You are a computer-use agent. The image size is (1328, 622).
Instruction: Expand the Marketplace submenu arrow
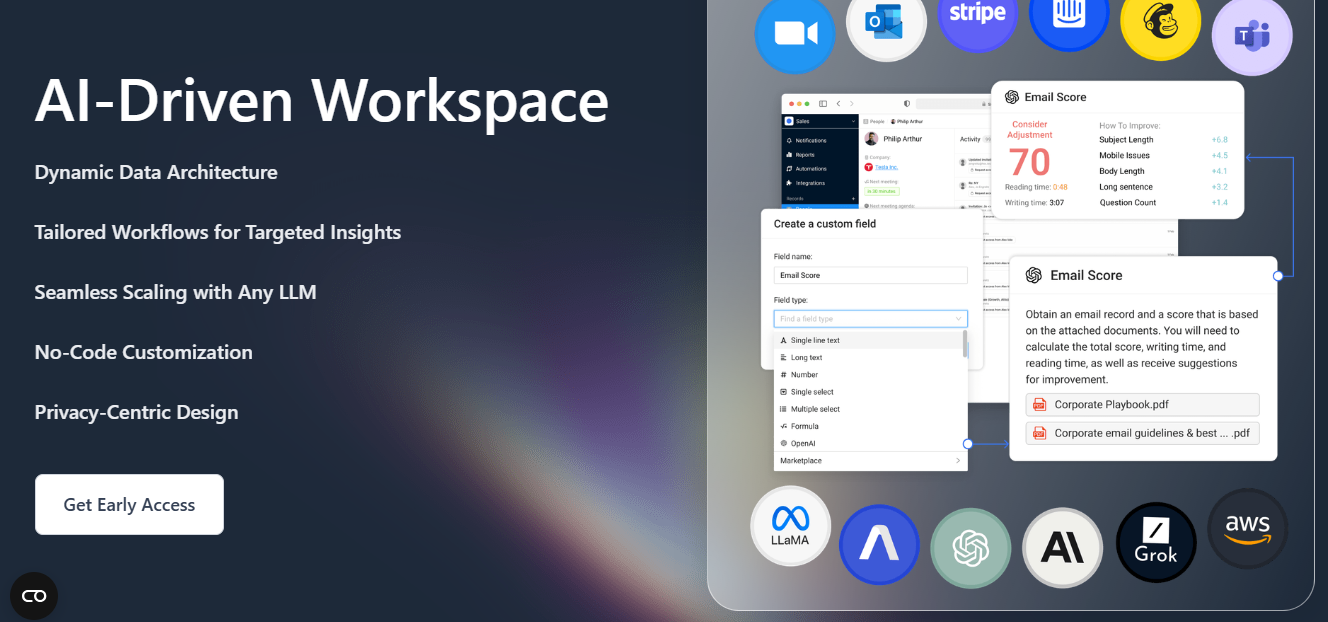[x=957, y=461]
